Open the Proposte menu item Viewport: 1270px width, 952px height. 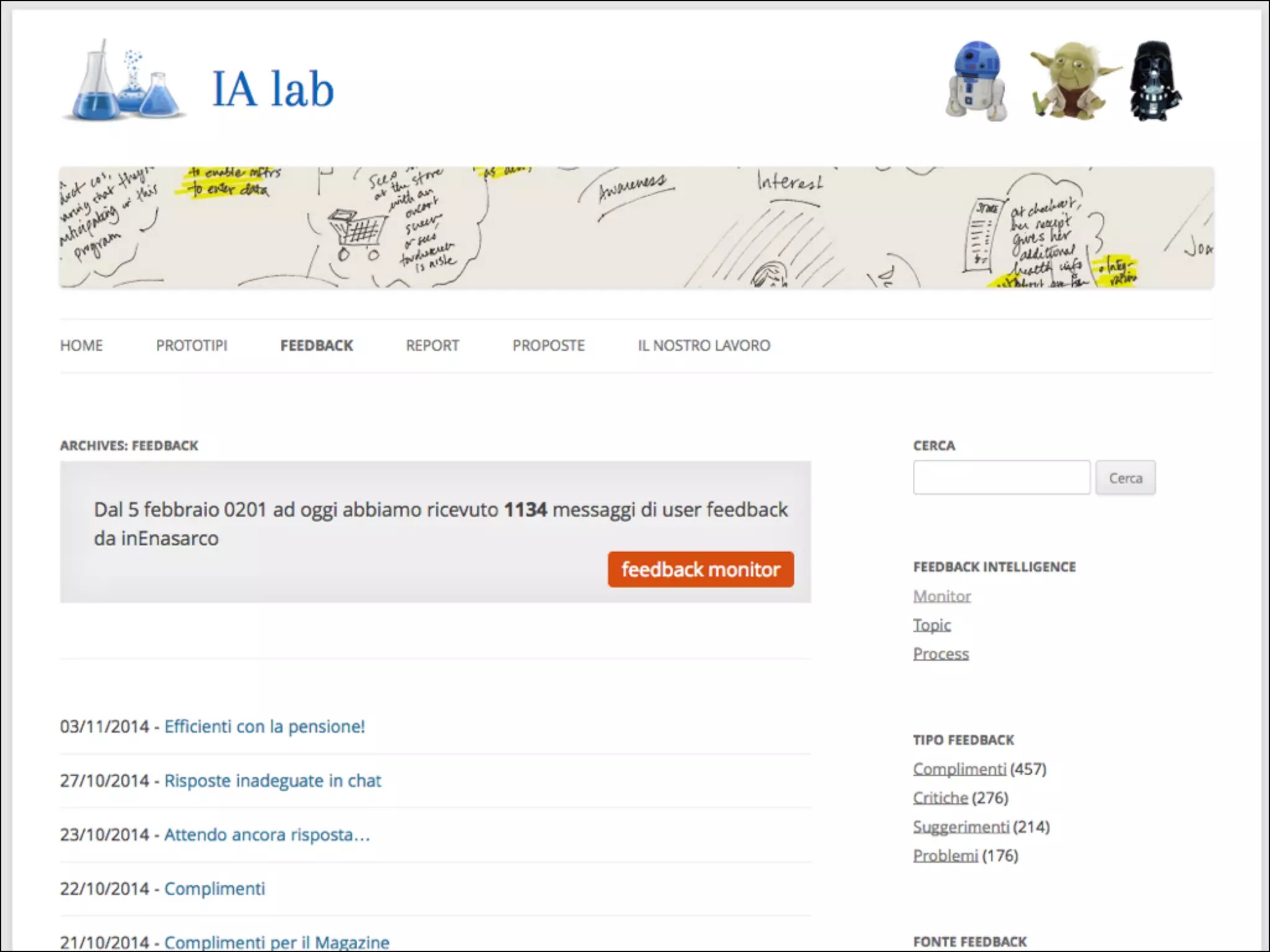[548, 345]
